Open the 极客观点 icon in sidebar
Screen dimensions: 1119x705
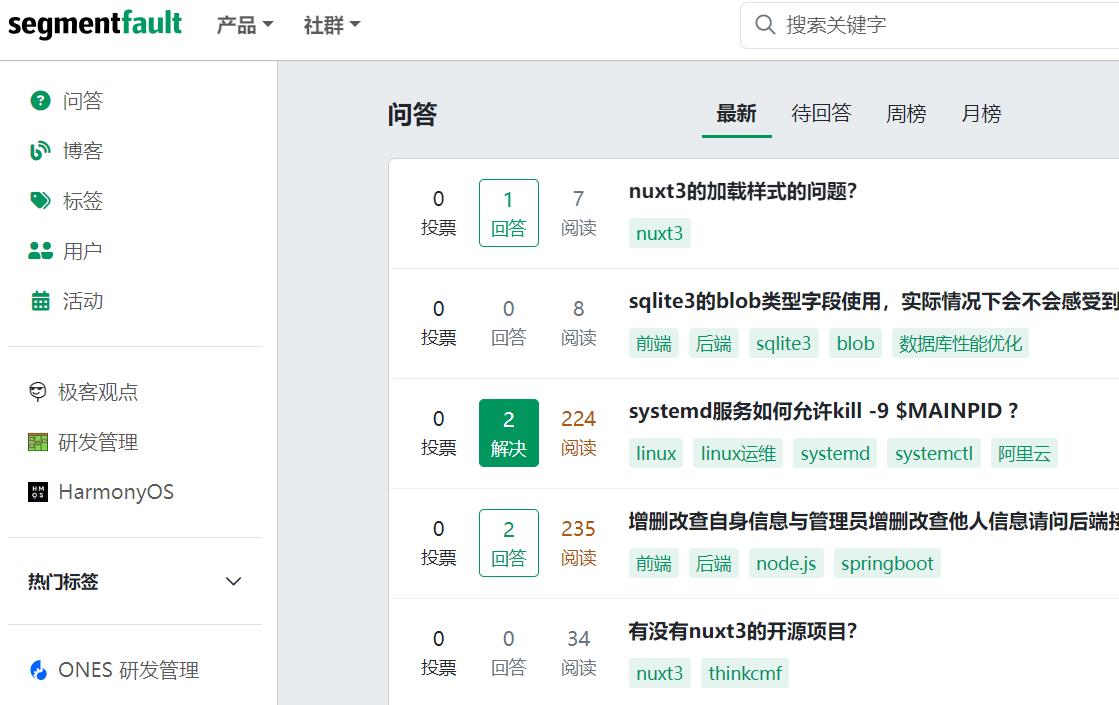[38, 392]
